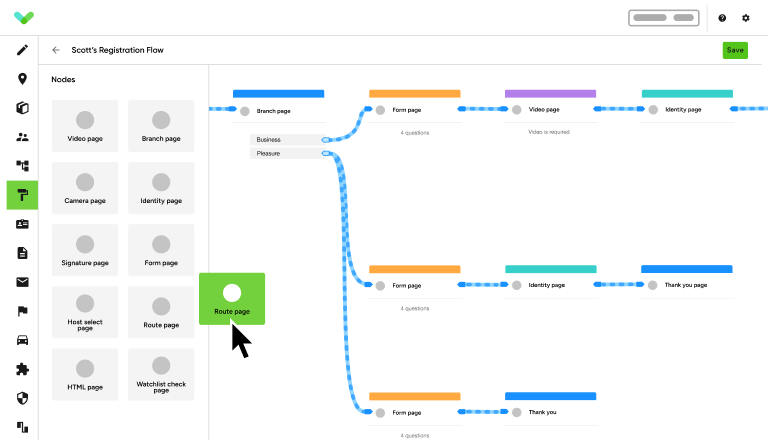Open the shield security sidebar icon
768x440 pixels.
tap(22, 398)
